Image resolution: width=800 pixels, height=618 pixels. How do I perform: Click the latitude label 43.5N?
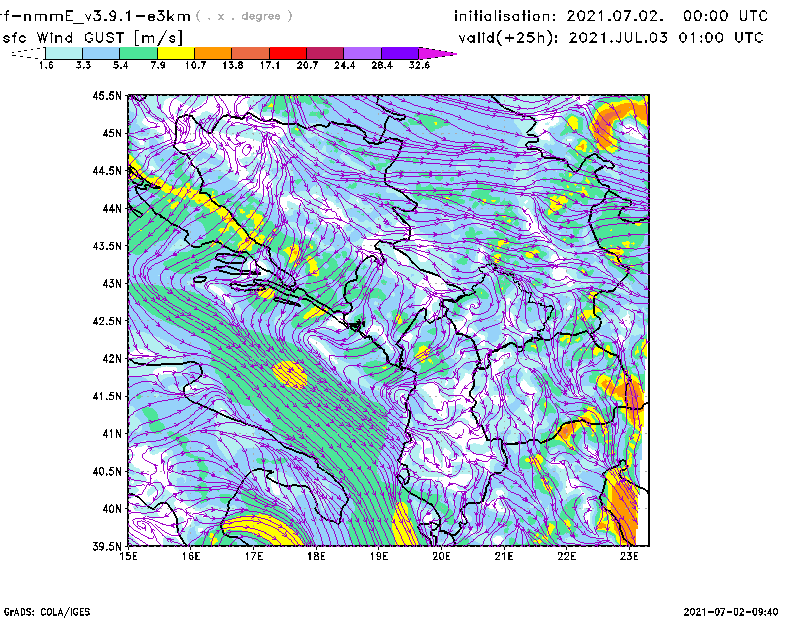107,245
